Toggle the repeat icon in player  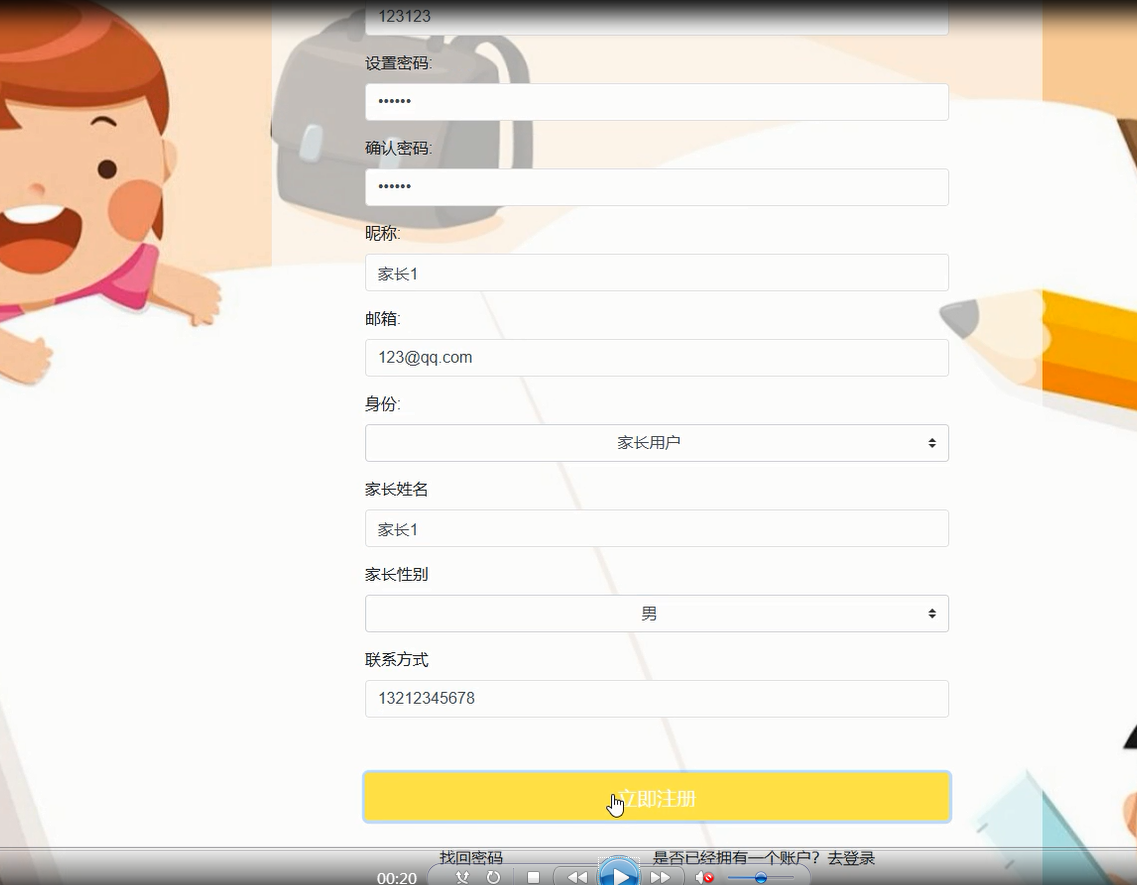pos(493,877)
